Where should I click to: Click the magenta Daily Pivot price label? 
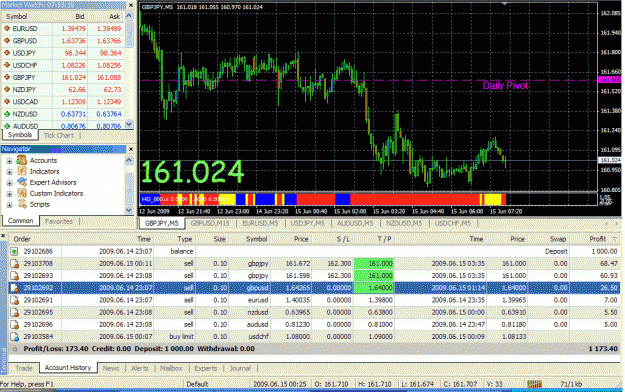[x=610, y=80]
